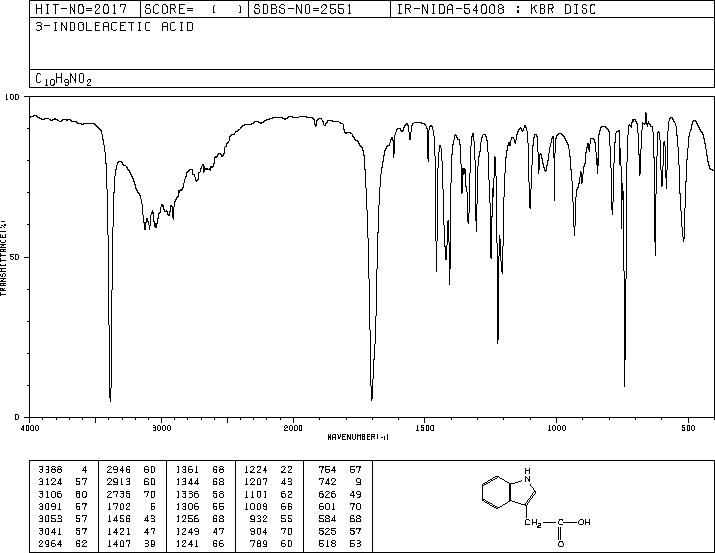
Task: Select the SCORE= field in header
Action: (x=193, y=10)
